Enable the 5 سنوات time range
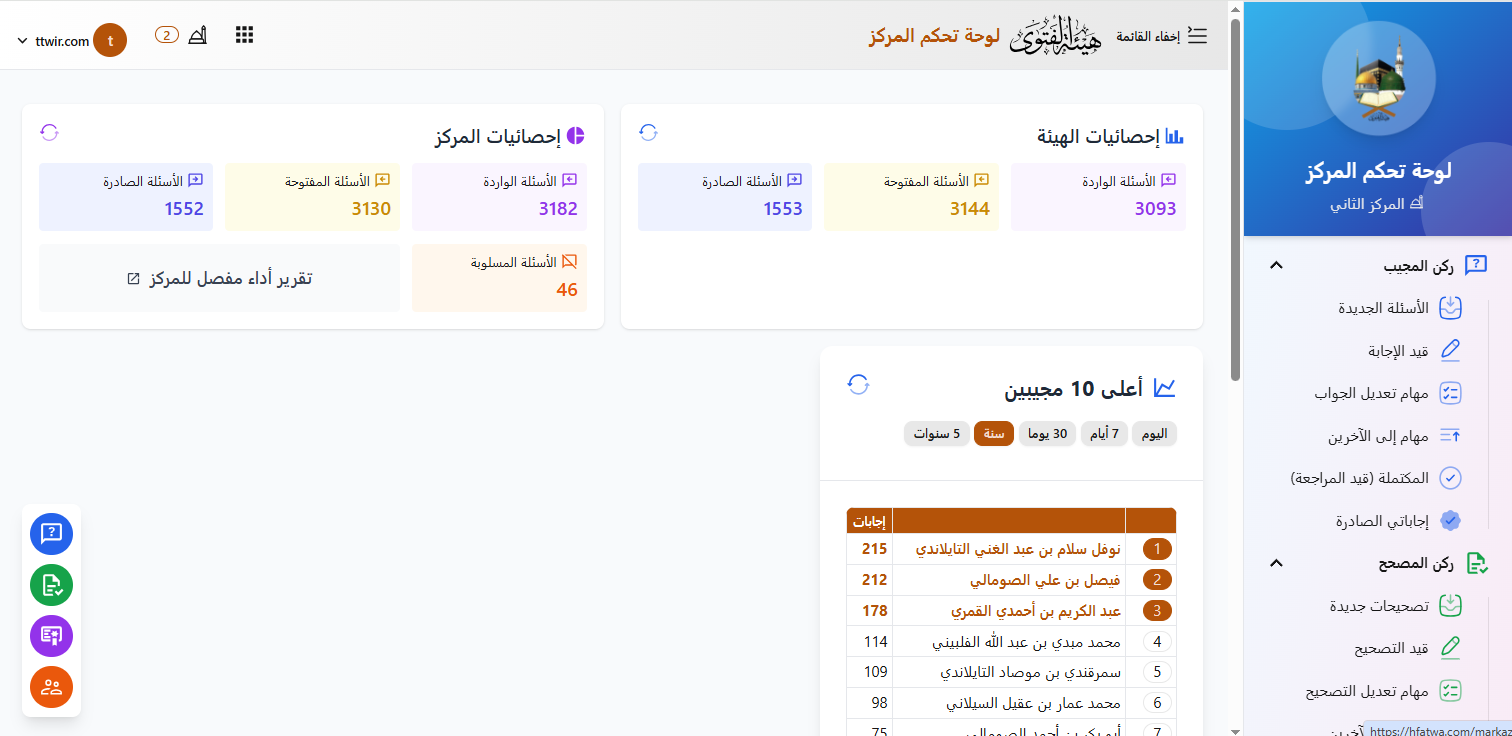 937,433
